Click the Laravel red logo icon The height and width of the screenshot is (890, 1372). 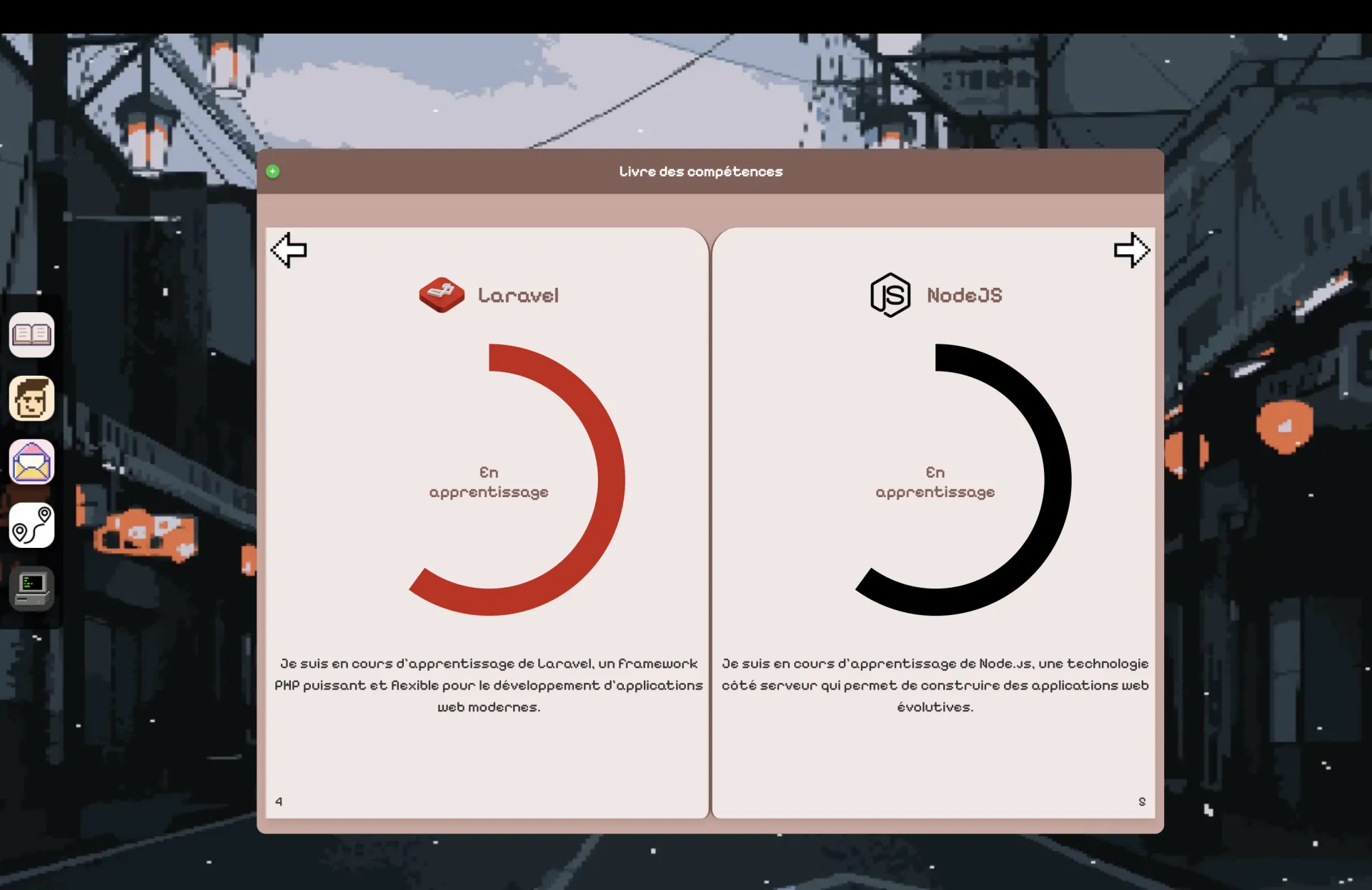[x=442, y=295]
